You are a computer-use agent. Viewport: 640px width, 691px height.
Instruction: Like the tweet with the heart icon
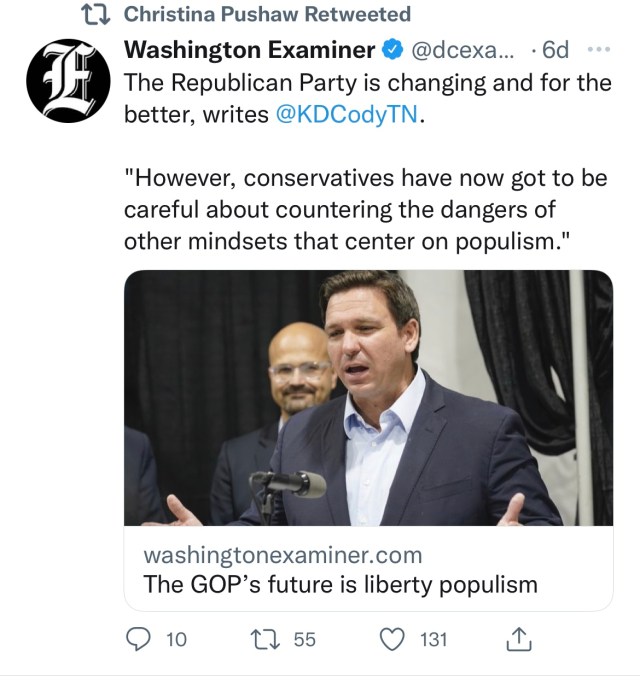point(395,638)
